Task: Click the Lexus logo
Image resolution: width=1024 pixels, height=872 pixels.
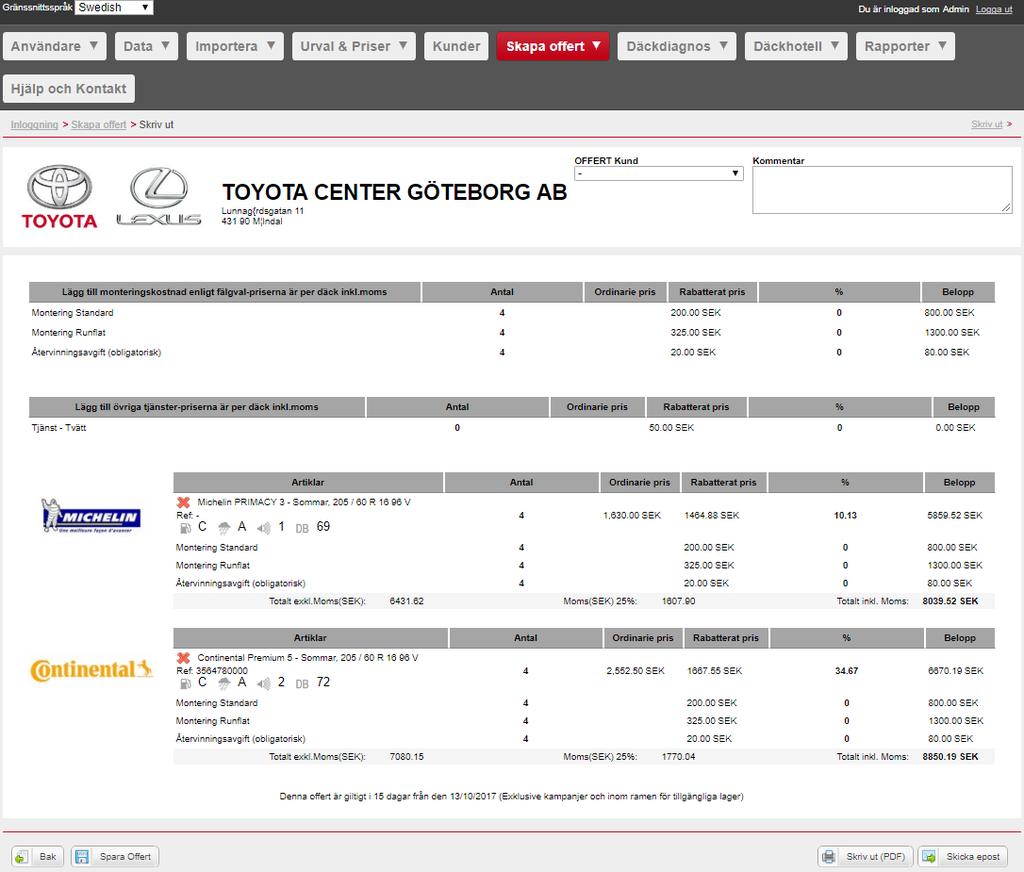Action: point(159,197)
